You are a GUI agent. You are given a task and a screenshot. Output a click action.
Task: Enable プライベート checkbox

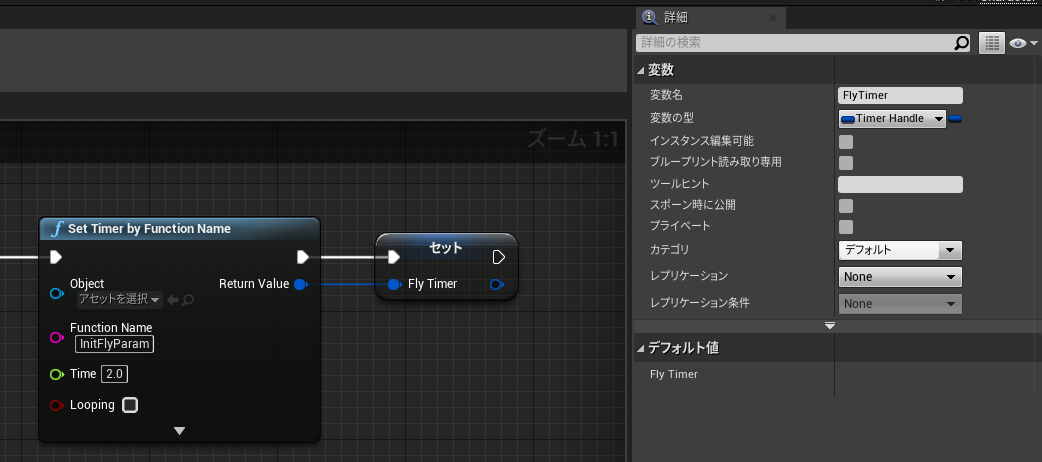[x=846, y=227]
